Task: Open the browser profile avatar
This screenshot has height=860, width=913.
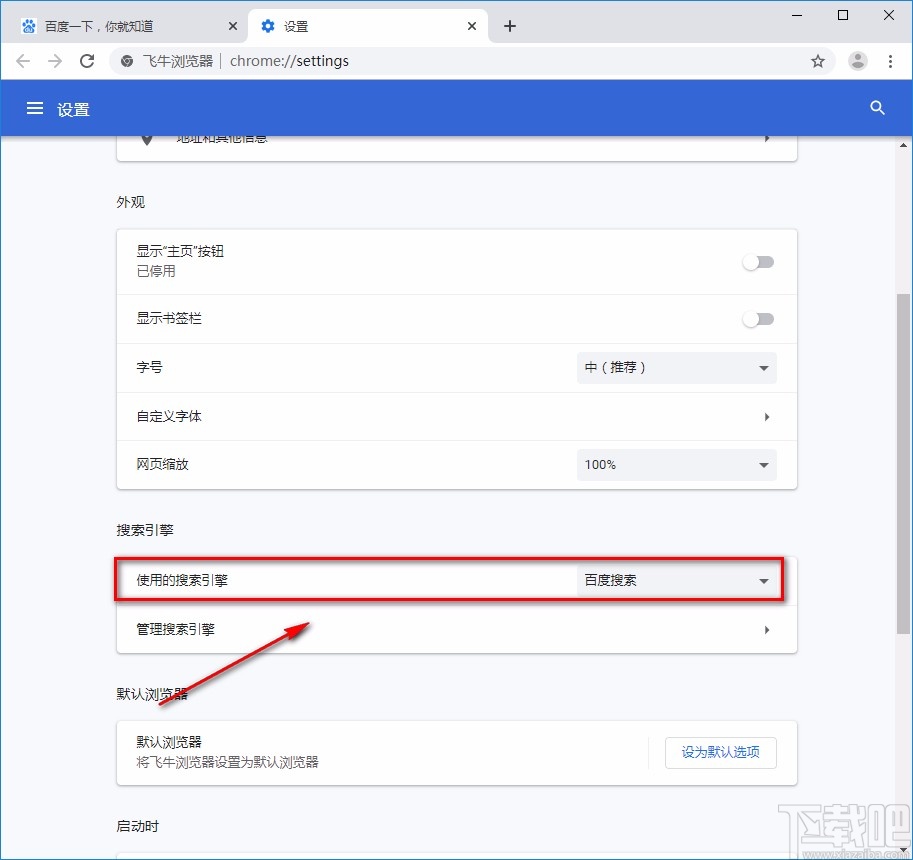Action: 857,61
